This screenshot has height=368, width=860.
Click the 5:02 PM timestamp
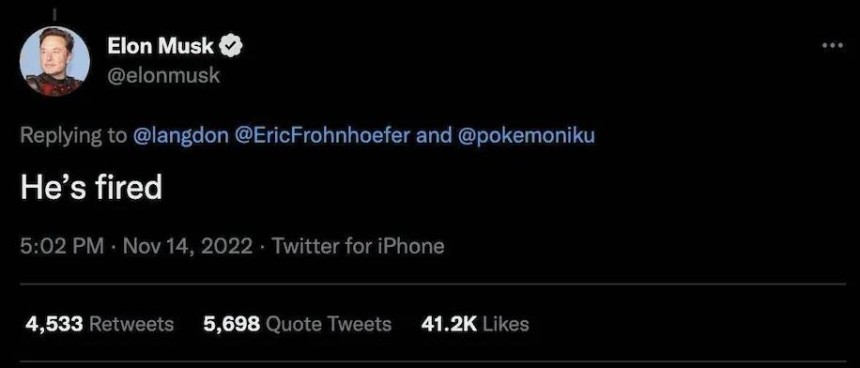pos(62,246)
